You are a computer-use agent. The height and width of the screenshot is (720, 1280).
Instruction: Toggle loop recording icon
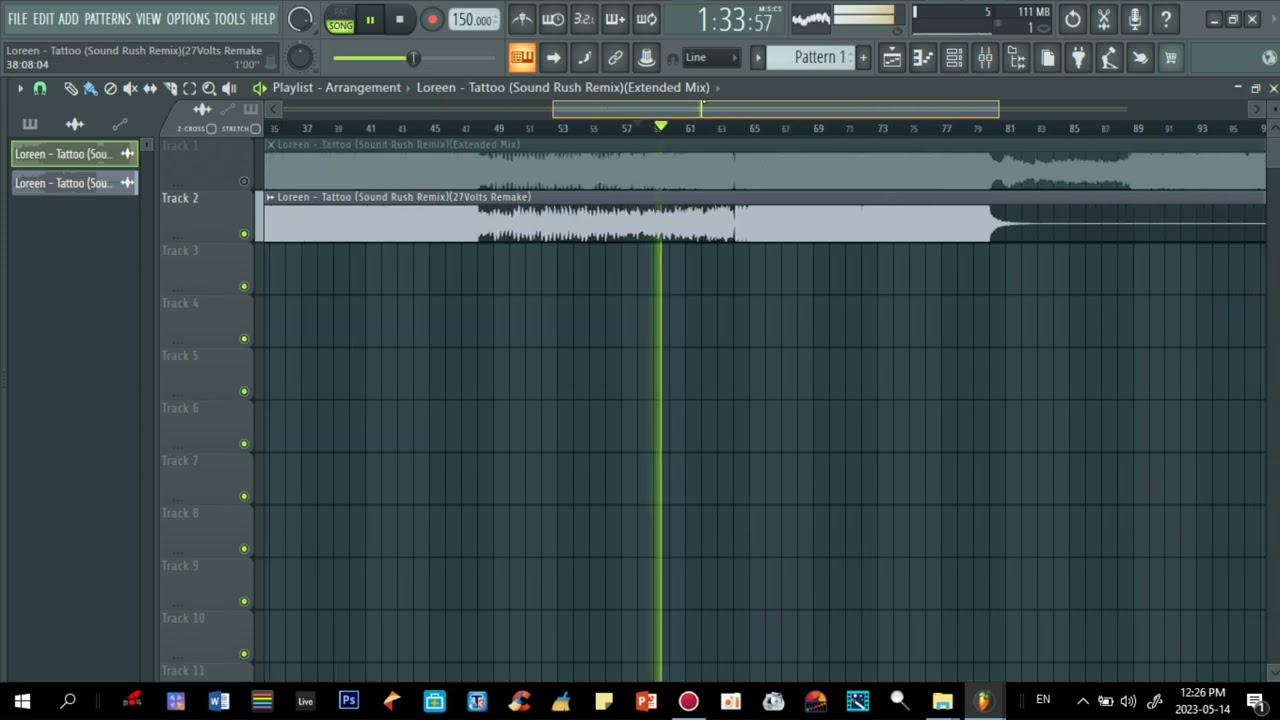tap(646, 19)
